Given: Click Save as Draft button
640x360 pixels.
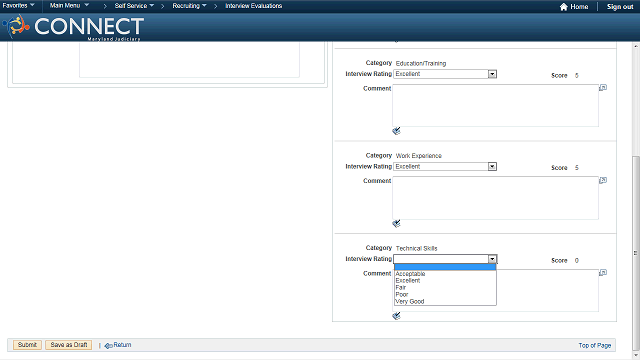Looking at the screenshot, I should [69, 345].
